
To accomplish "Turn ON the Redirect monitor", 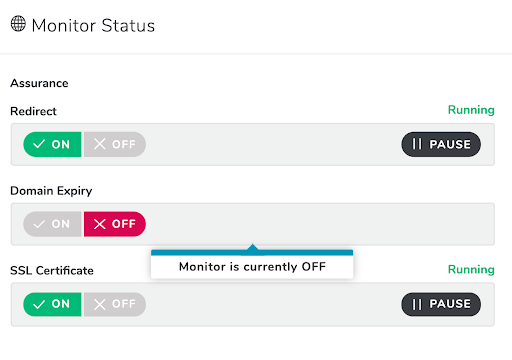I will pyautogui.click(x=52, y=144).
